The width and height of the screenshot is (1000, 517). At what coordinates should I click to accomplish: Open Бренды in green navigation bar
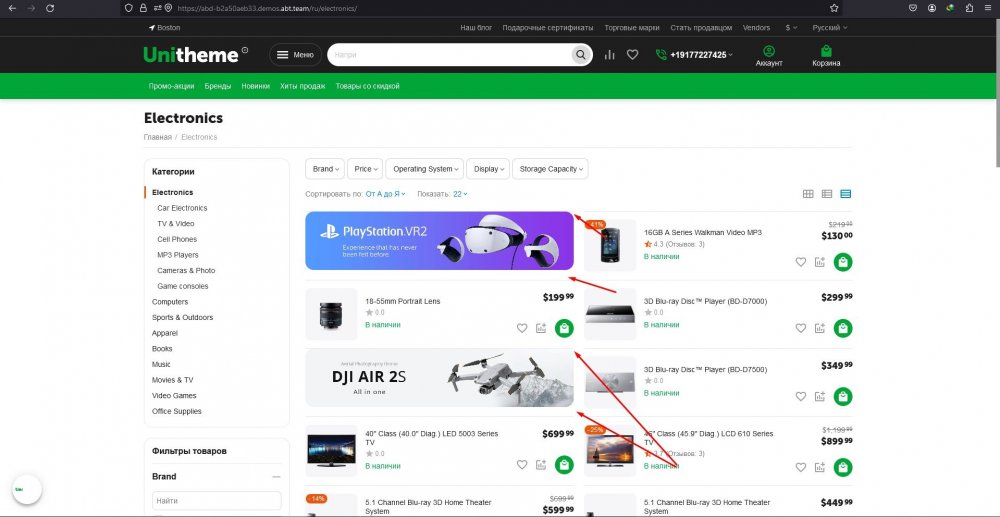tap(217, 86)
